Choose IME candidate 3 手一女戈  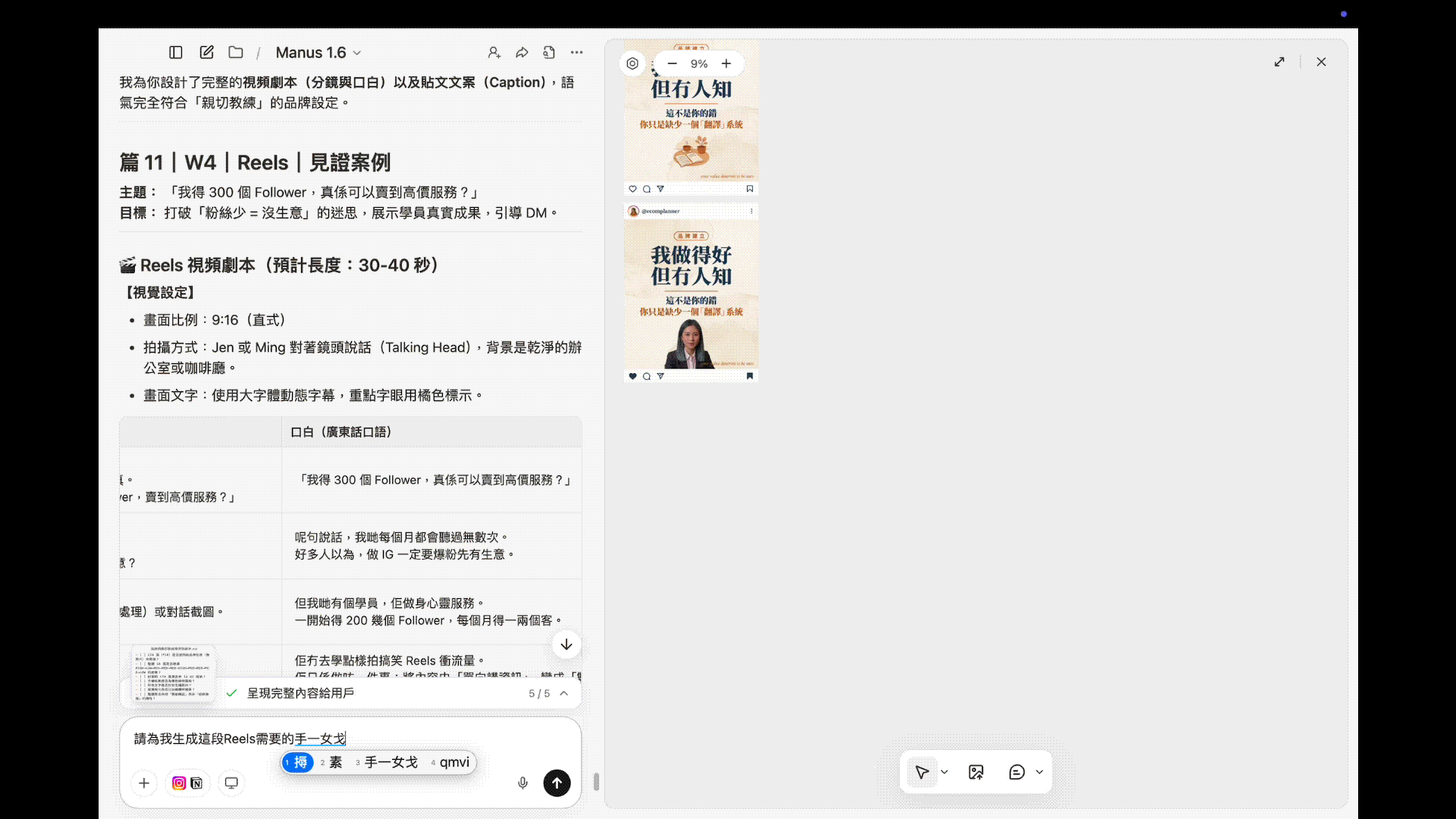[x=387, y=762]
